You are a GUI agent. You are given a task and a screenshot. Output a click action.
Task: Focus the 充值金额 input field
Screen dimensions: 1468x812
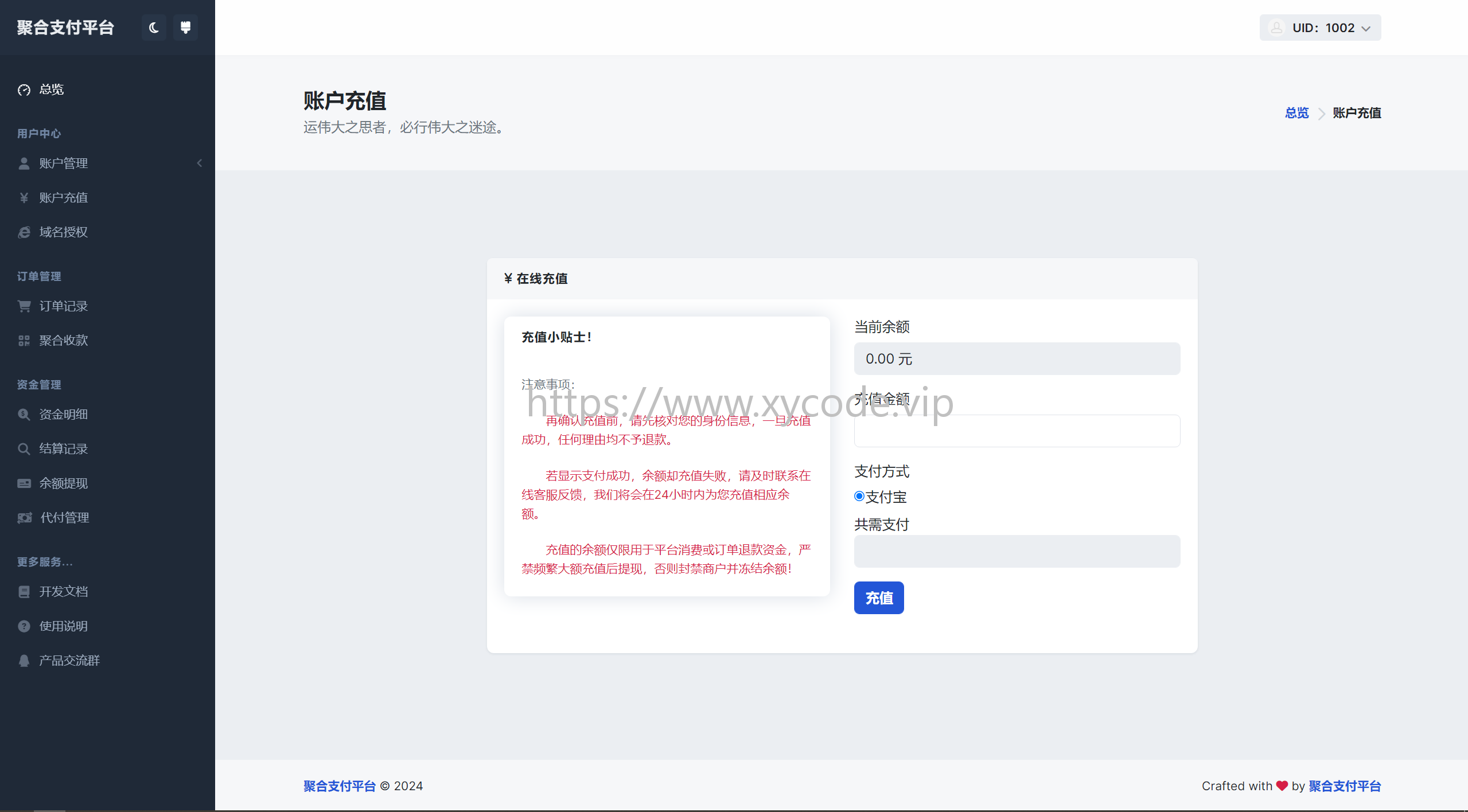tap(1017, 431)
